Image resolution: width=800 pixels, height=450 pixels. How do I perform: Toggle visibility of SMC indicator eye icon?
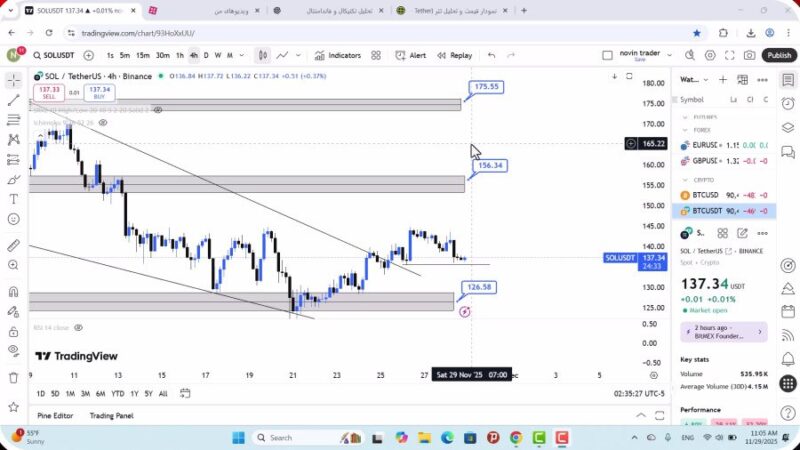(x=158, y=109)
